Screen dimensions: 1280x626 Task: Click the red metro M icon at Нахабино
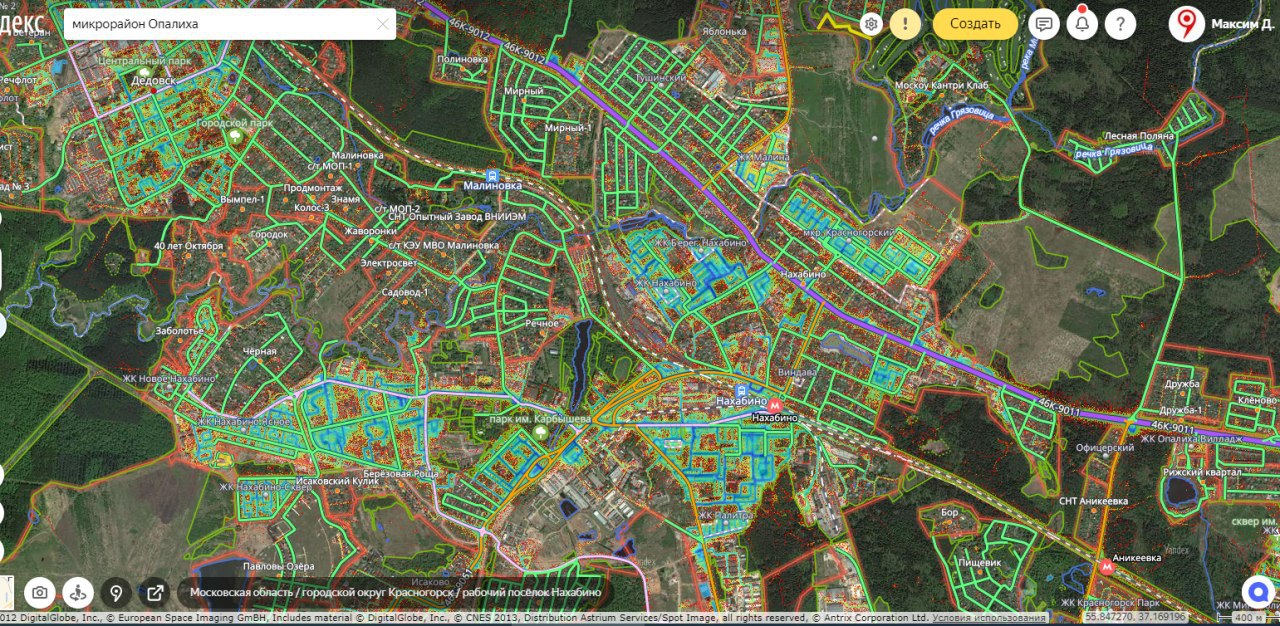click(773, 405)
